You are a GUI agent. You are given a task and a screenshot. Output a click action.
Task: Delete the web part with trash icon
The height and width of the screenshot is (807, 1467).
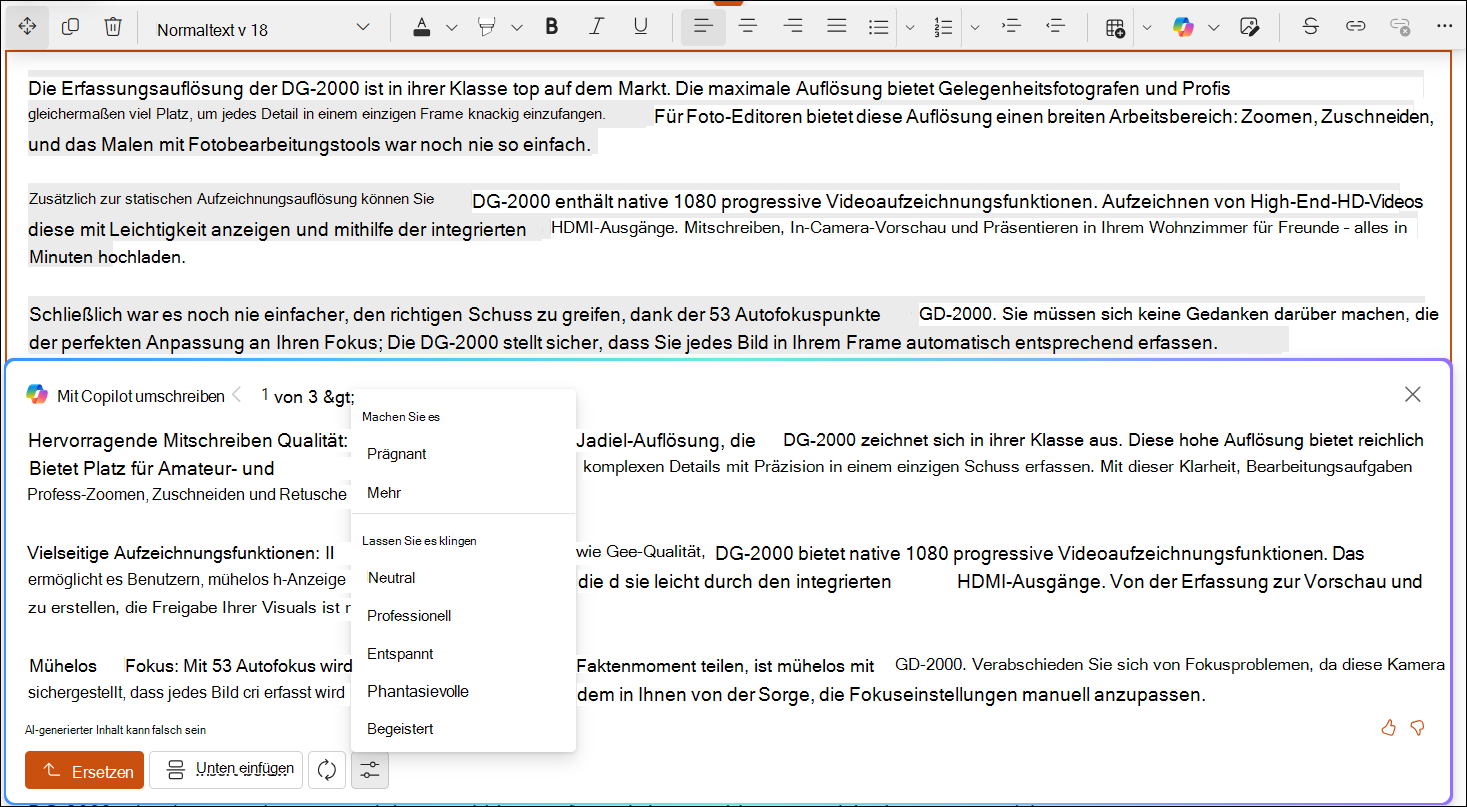(x=113, y=27)
